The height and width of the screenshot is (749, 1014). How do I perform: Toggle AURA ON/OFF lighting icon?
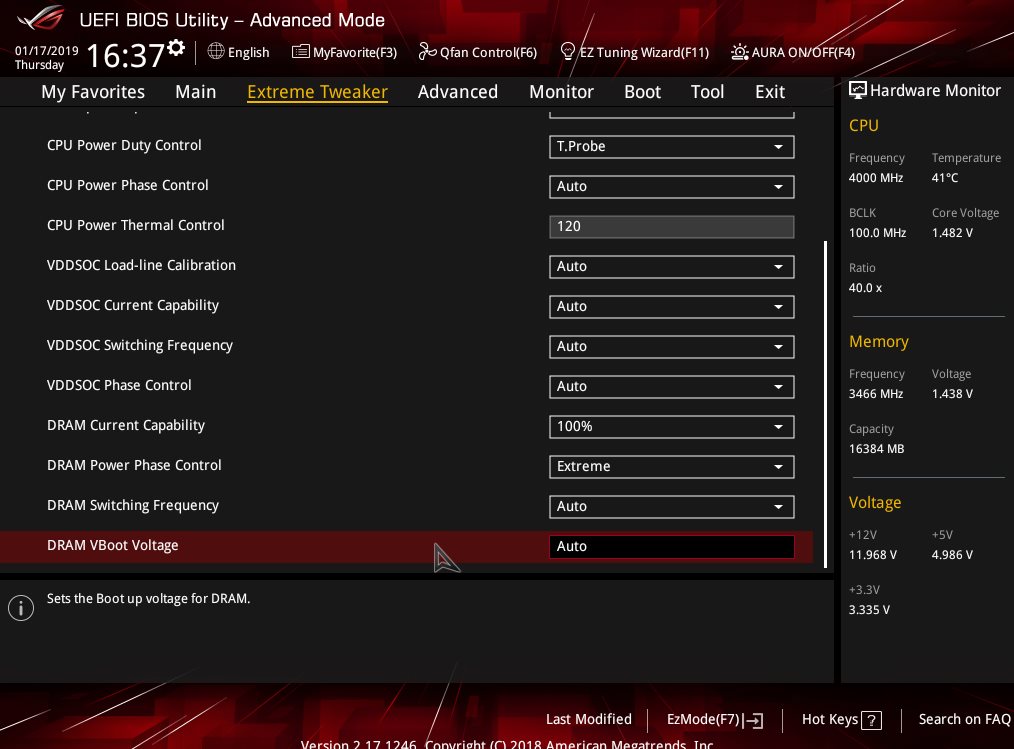click(740, 52)
